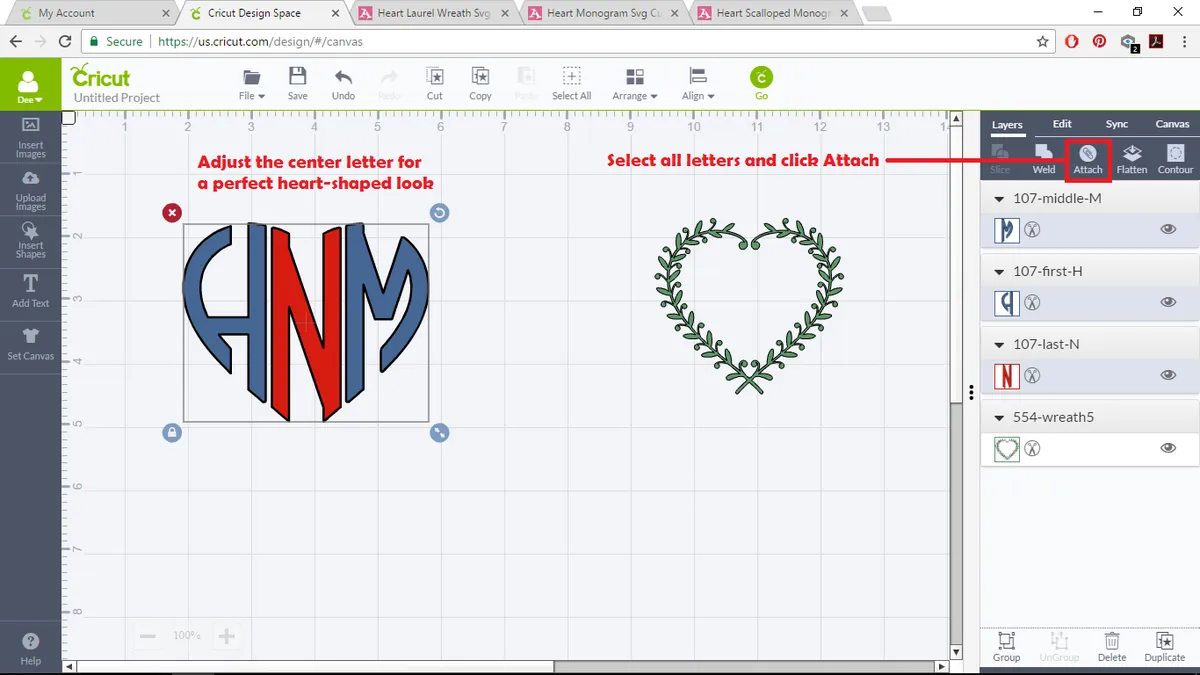Collapse the 554-wreath5 layer group

(x=999, y=418)
